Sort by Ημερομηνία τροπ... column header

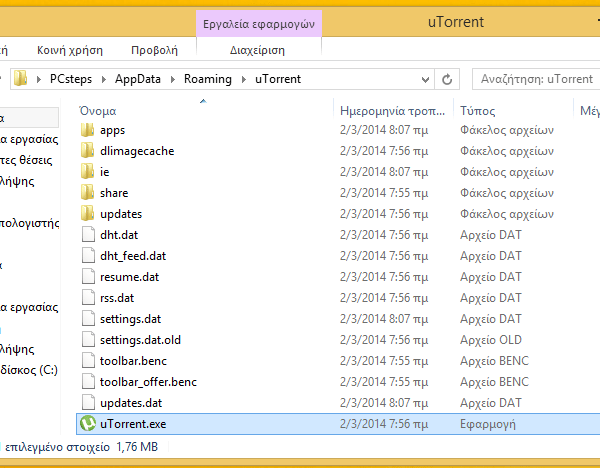(x=393, y=111)
